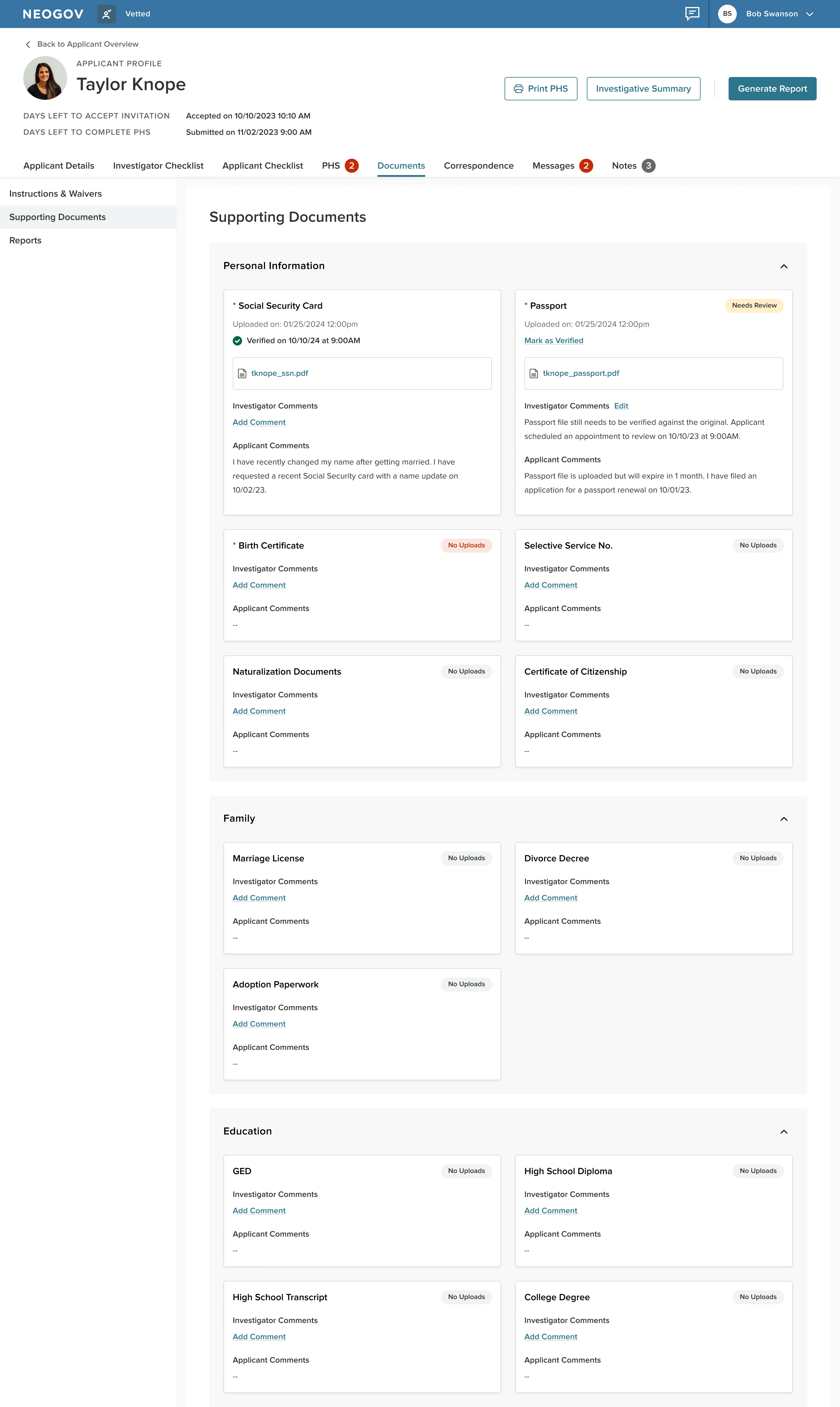Open Bob Swanson account dropdown
The height and width of the screenshot is (1407, 840).
[779, 14]
